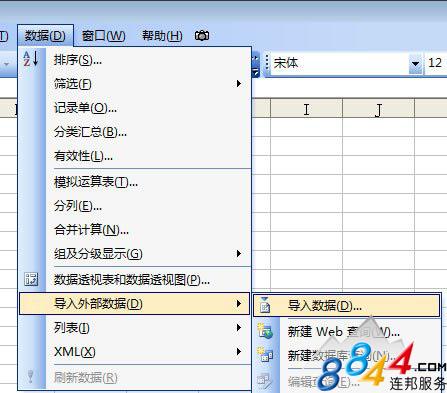Select column header I
This screenshot has width=447, height=393.
(306, 109)
